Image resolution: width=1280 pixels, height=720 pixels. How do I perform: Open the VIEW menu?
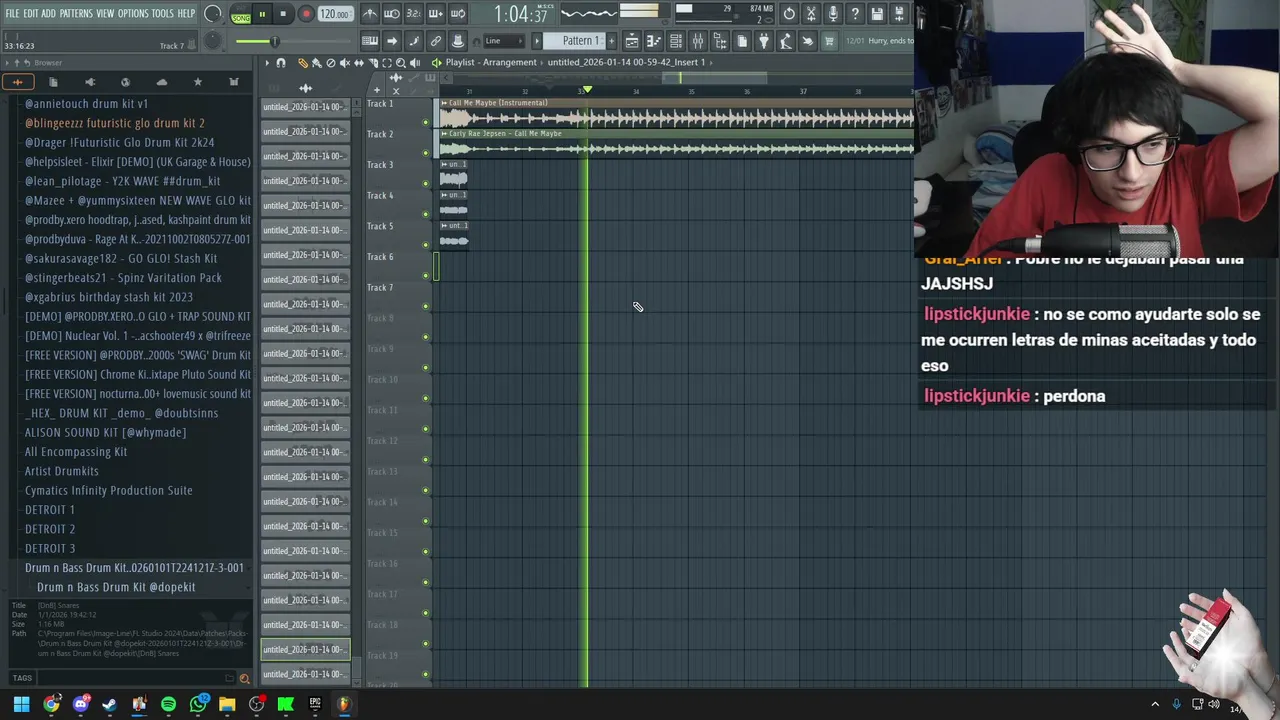[105, 14]
